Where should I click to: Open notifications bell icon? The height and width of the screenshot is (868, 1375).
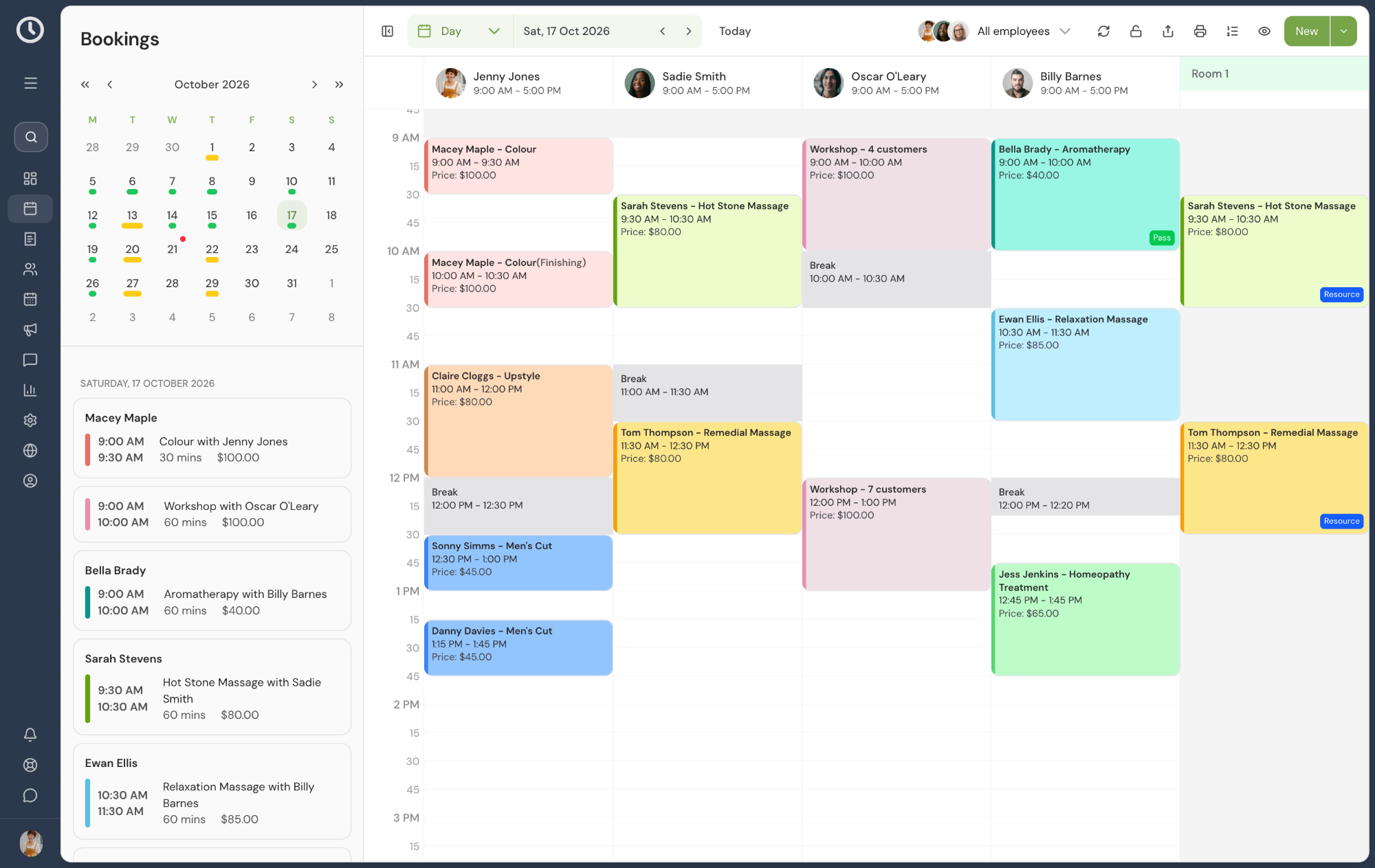(x=30, y=735)
